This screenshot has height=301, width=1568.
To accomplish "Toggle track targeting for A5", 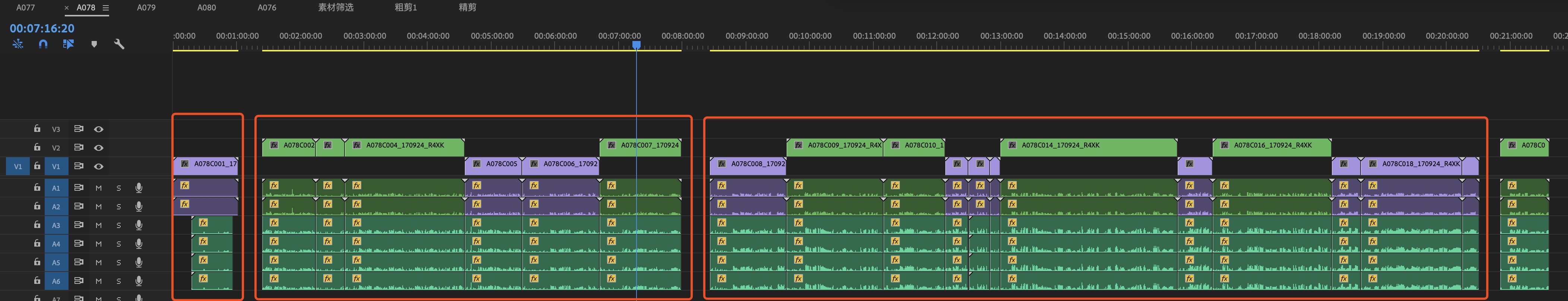I will point(56,263).
